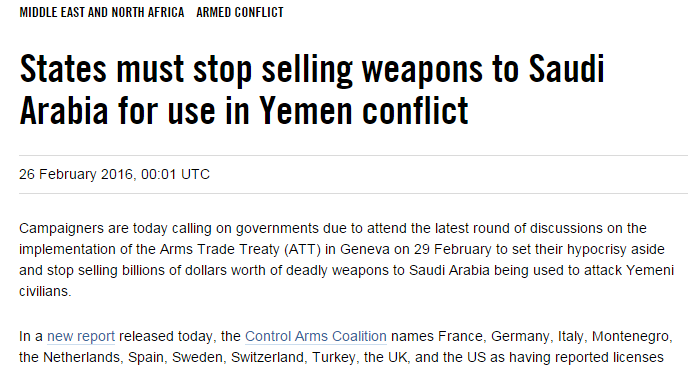This screenshot has width=694, height=369.
Task: Visit the Control Arms Coalition link
Action: (316, 337)
